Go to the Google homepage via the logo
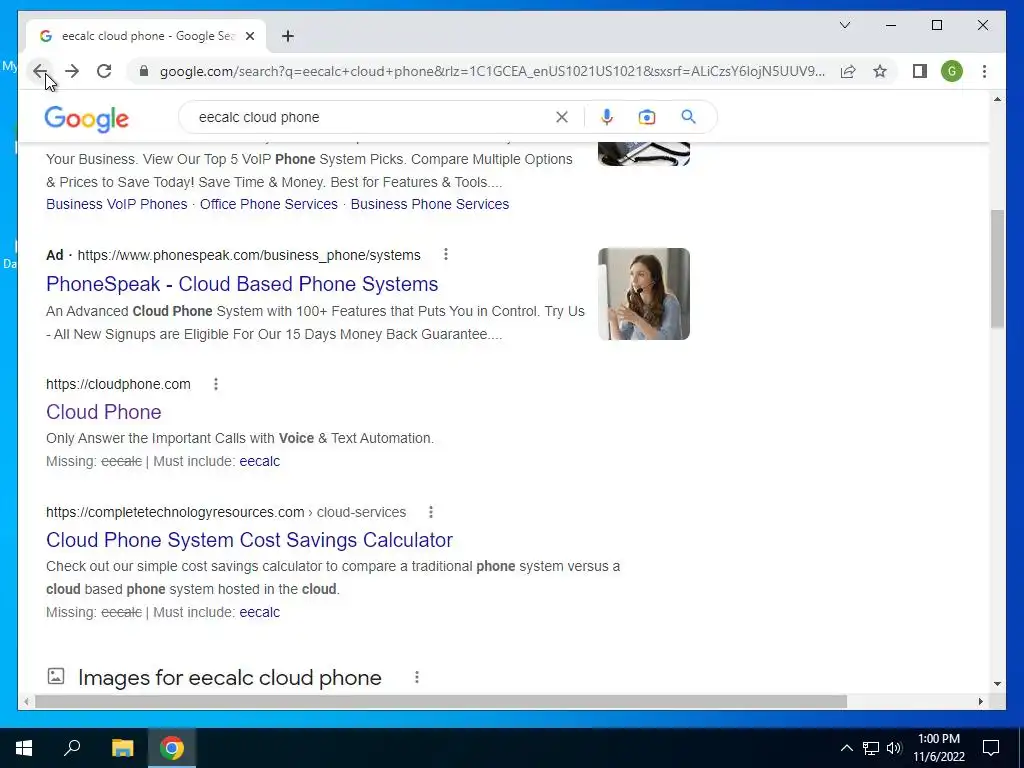1024x768 pixels. point(86,118)
